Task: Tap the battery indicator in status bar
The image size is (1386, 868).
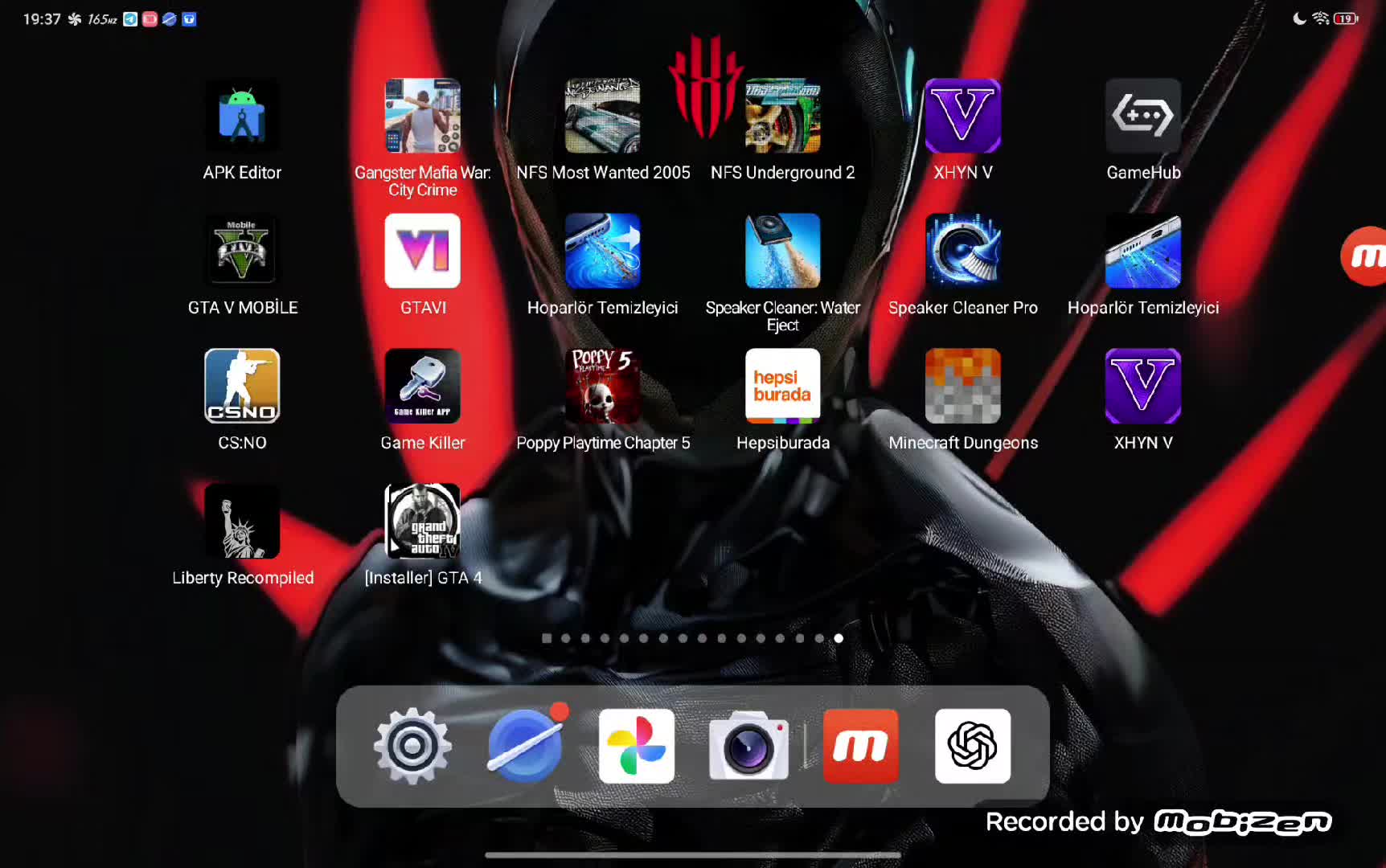Action: tap(1346, 18)
